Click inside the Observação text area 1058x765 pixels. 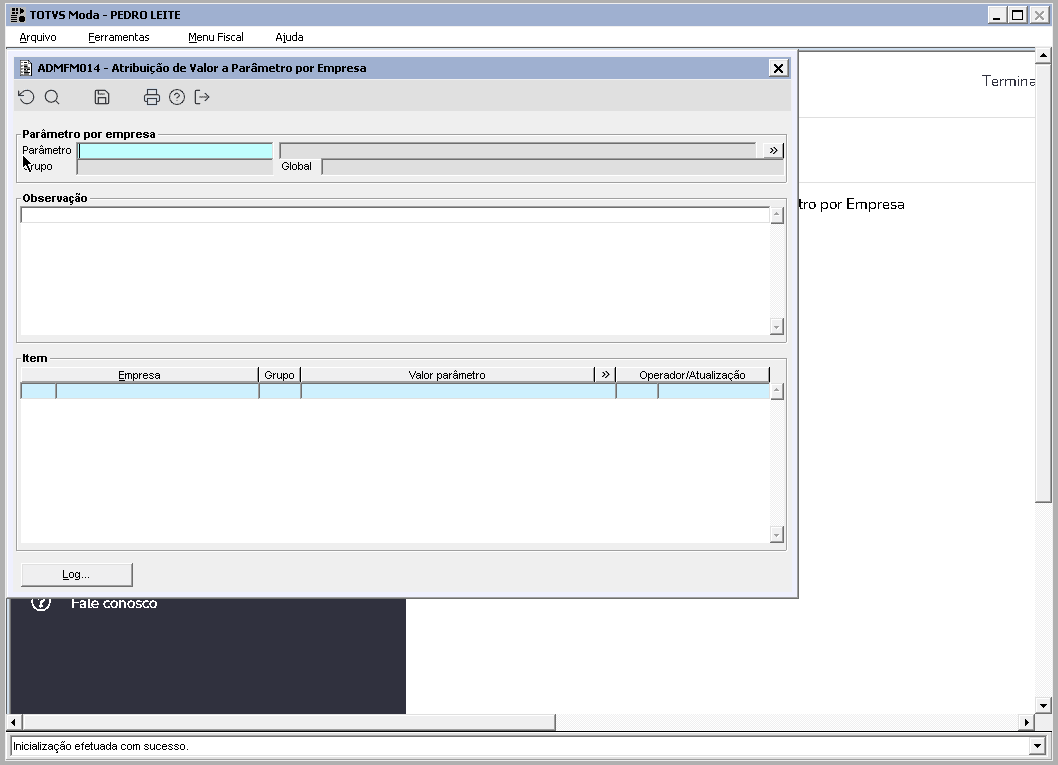[x=395, y=271]
